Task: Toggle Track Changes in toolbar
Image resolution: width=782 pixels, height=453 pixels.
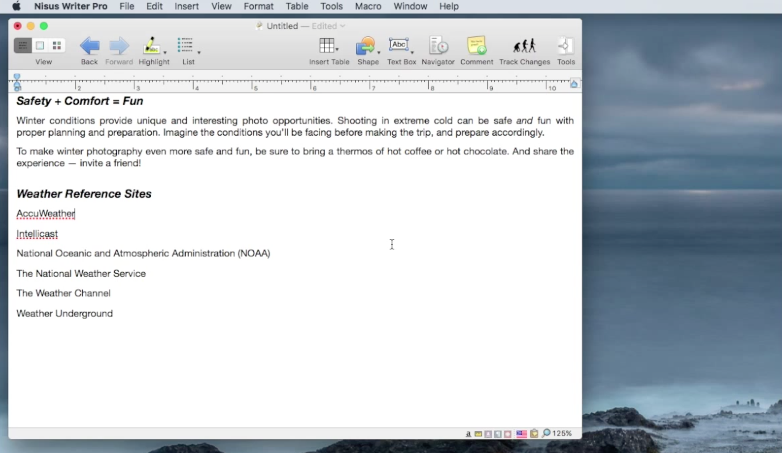Action: [x=524, y=46]
